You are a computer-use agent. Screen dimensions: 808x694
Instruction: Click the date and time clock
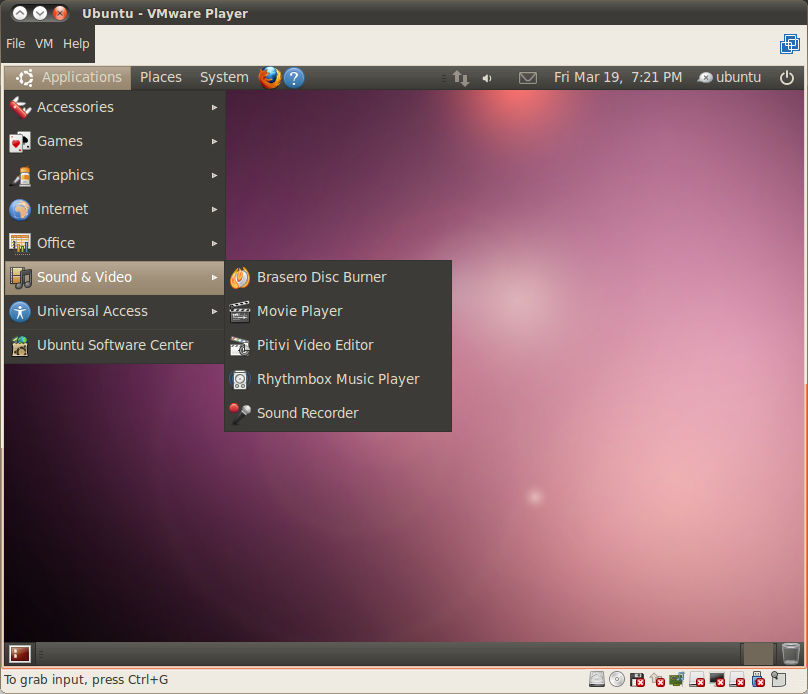coord(618,77)
